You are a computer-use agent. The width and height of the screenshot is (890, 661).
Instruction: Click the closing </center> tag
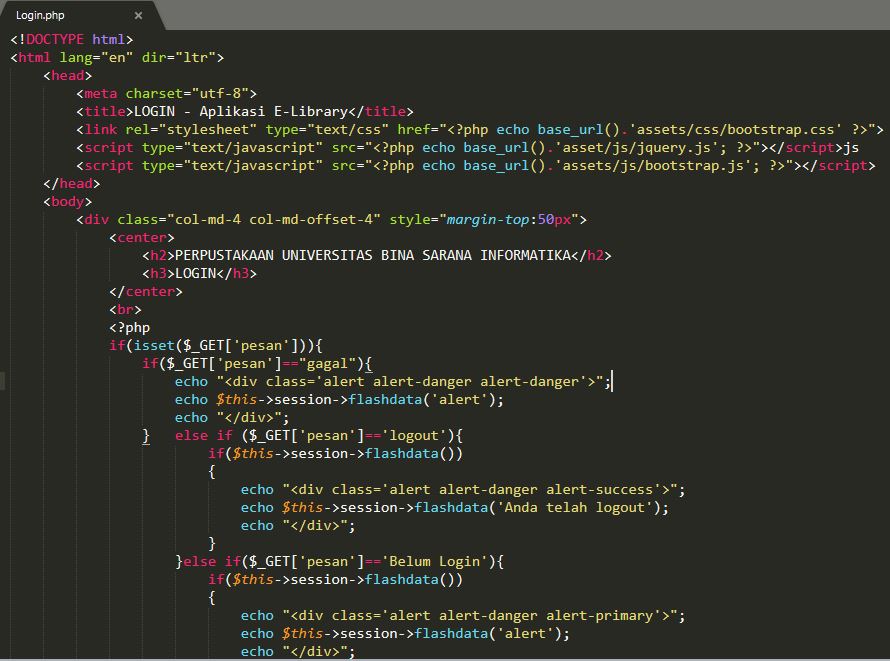point(146,292)
